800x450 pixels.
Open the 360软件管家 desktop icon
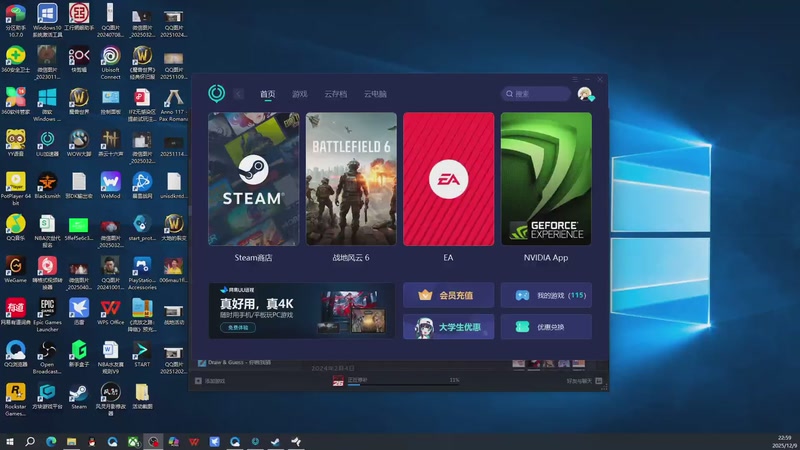coord(15,101)
